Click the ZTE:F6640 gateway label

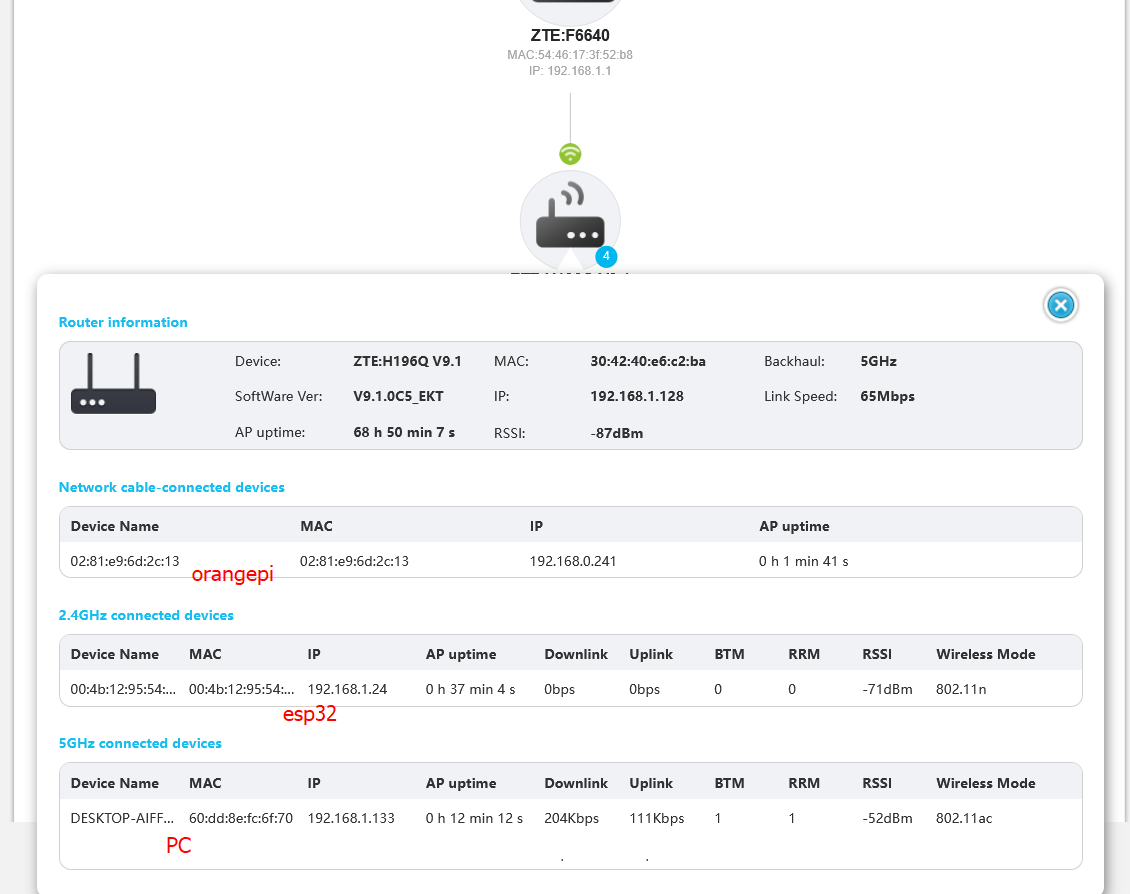pos(570,35)
